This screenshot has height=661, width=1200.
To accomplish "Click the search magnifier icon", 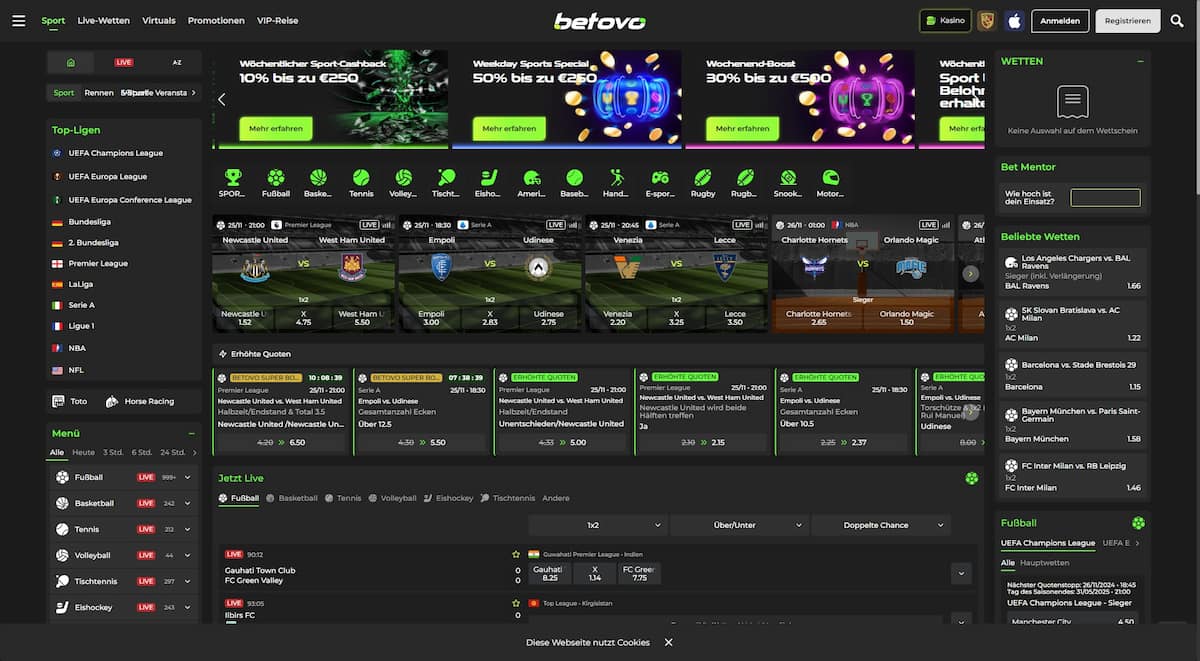I will [x=1177, y=20].
